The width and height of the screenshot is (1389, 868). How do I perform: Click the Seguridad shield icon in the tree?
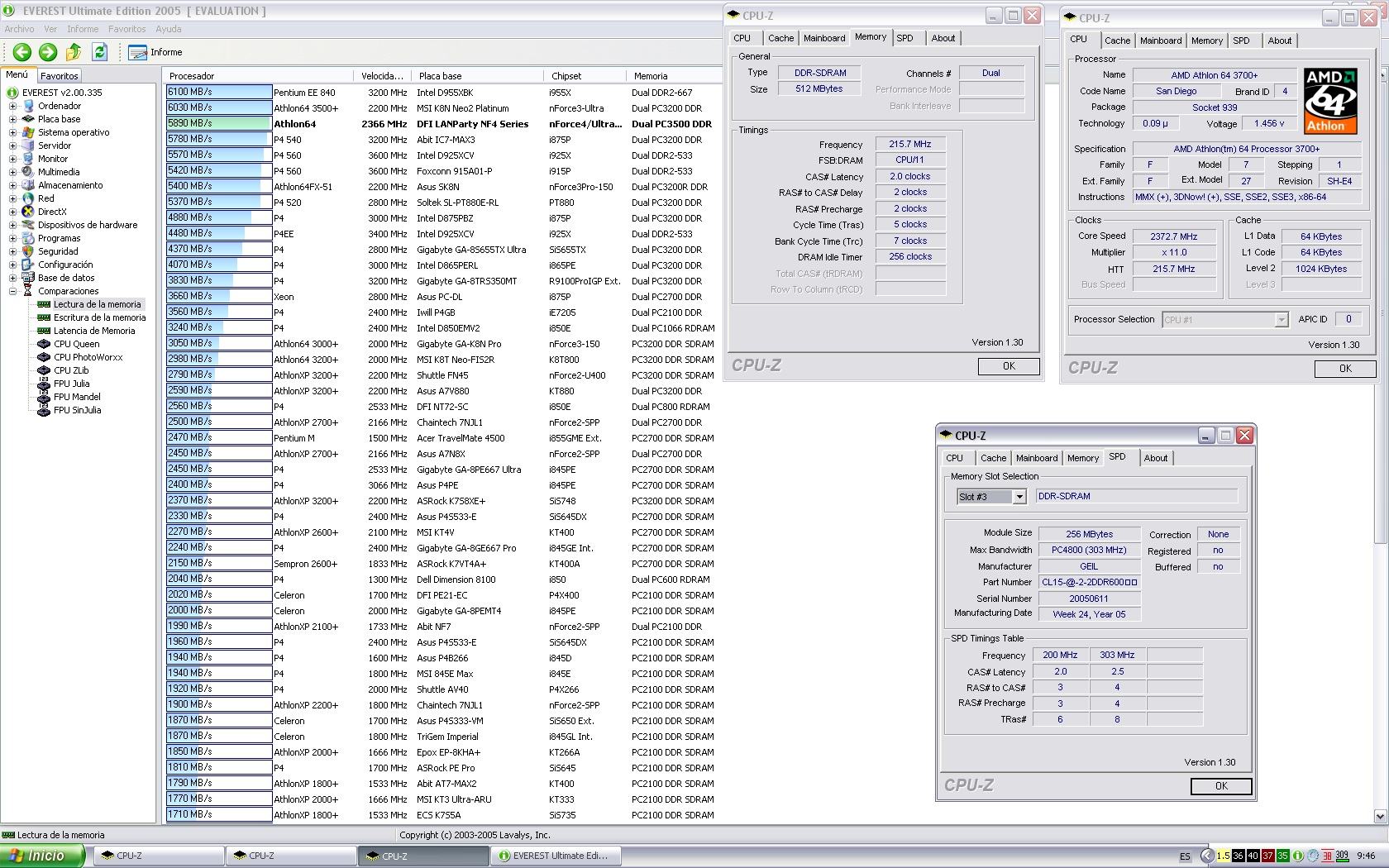pyautogui.click(x=28, y=251)
